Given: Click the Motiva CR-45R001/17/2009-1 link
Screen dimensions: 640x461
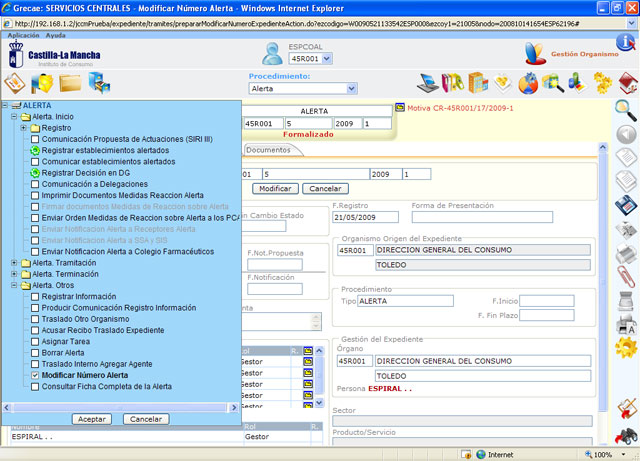Looking at the screenshot, I should (460, 108).
